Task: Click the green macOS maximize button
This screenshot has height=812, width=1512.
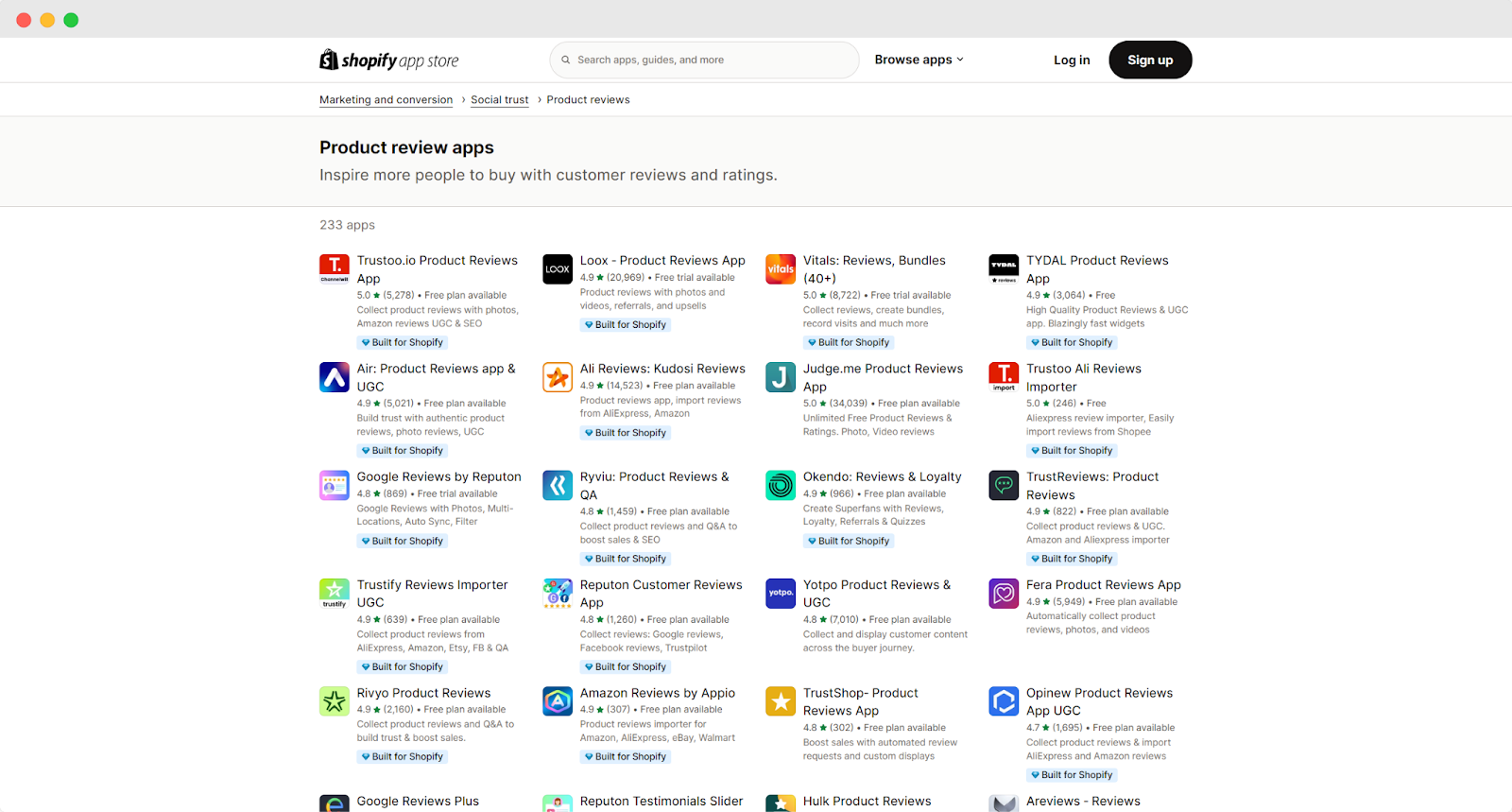Action: [x=71, y=20]
